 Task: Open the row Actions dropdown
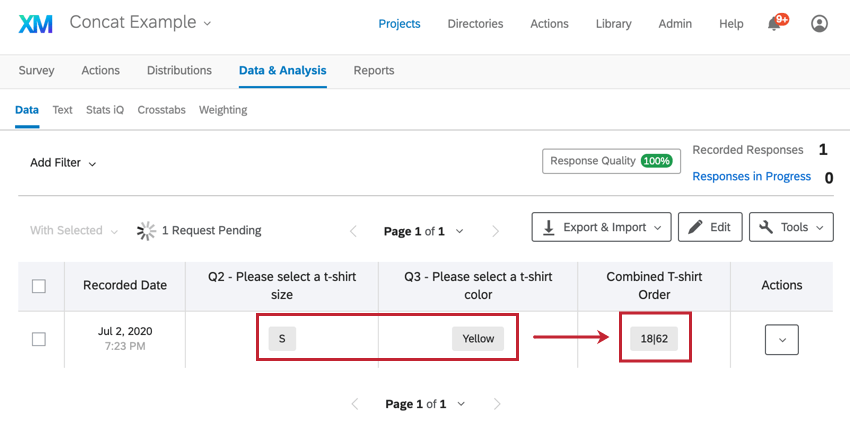tap(782, 340)
